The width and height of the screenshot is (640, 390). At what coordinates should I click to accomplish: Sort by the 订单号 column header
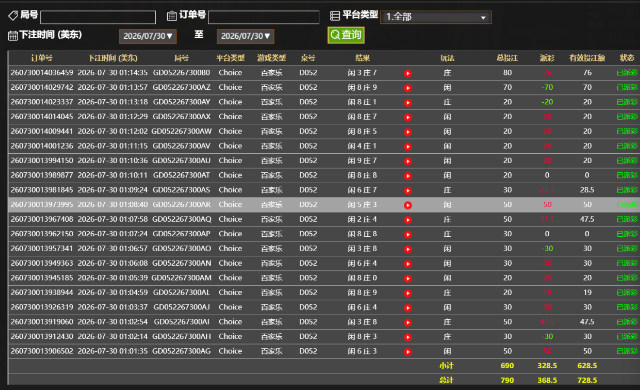click(x=42, y=58)
